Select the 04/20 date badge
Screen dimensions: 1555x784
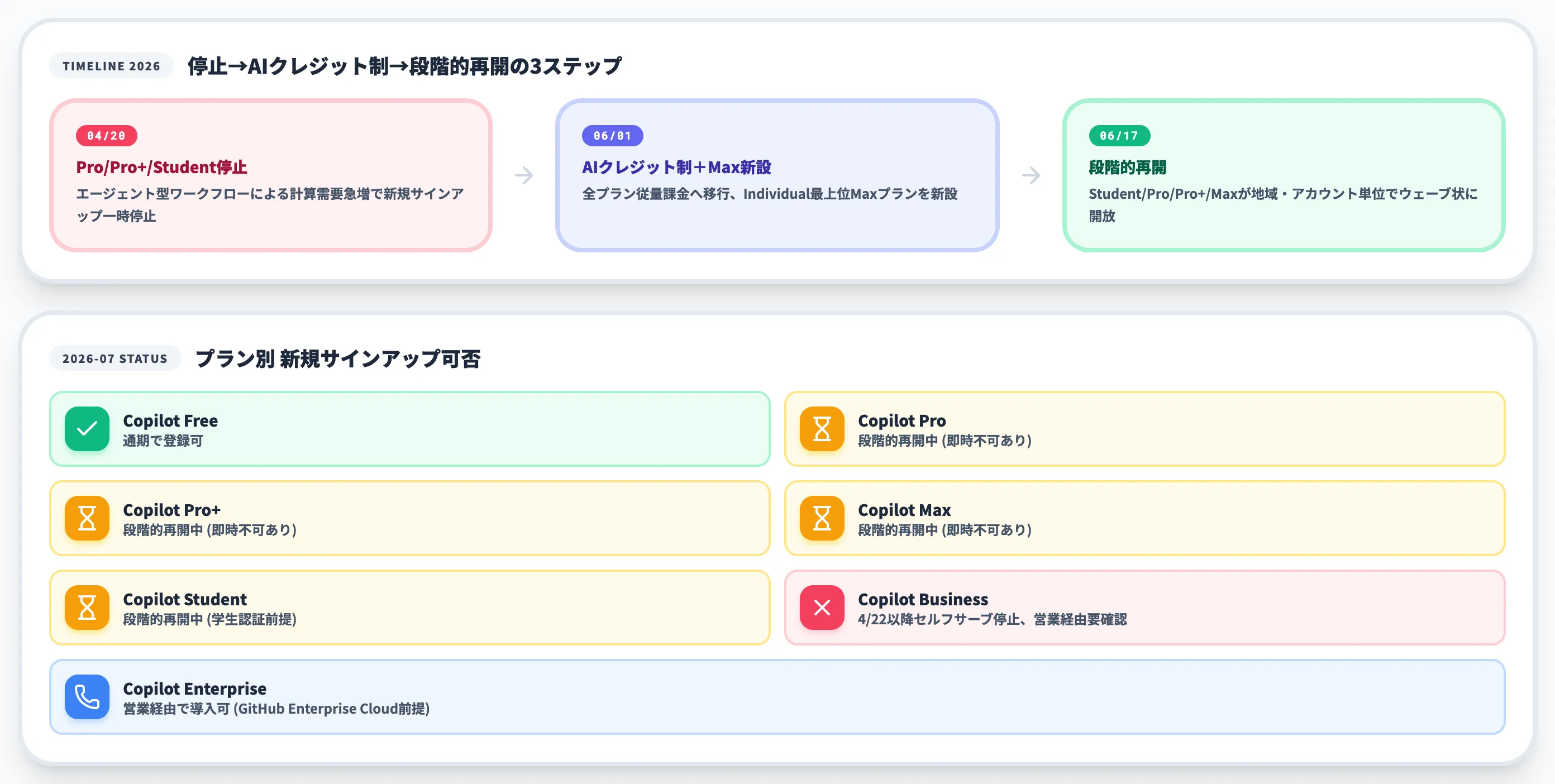point(106,136)
